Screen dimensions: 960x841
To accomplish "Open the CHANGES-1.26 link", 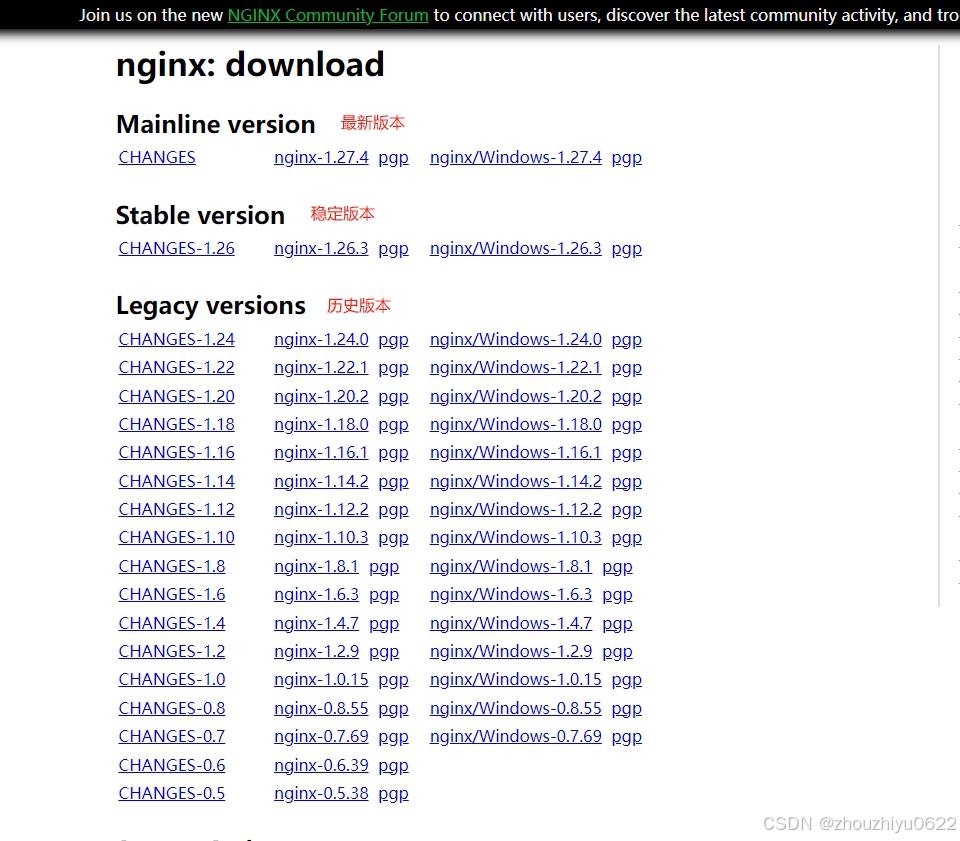I will pos(177,249).
